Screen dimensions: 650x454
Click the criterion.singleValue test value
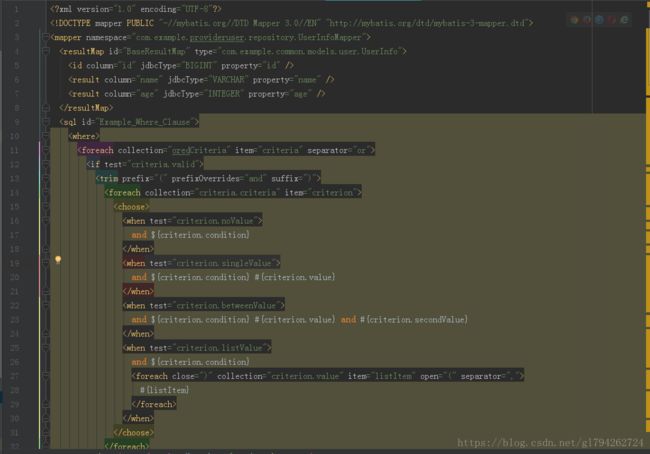[223, 263]
